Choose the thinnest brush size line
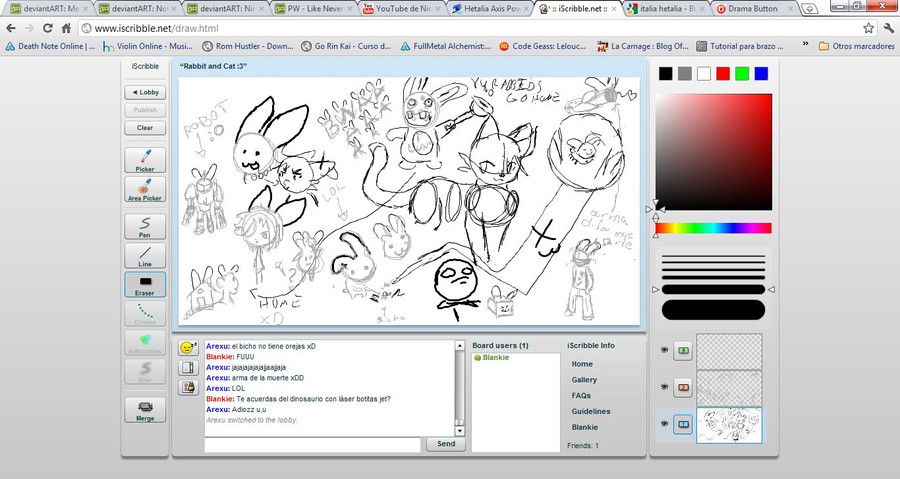This screenshot has width=900, height=479. pyautogui.click(x=713, y=256)
